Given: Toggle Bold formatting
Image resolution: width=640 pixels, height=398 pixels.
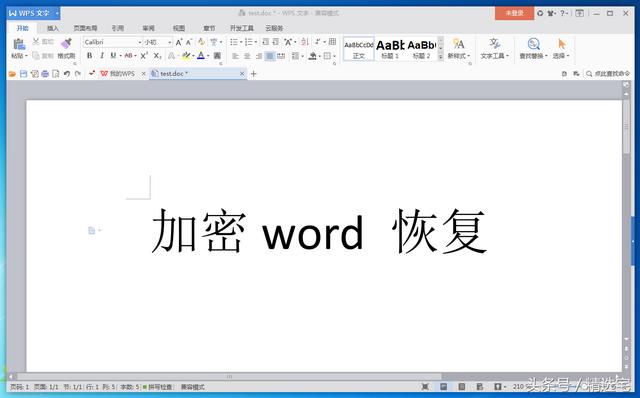Looking at the screenshot, I should coord(89,56).
